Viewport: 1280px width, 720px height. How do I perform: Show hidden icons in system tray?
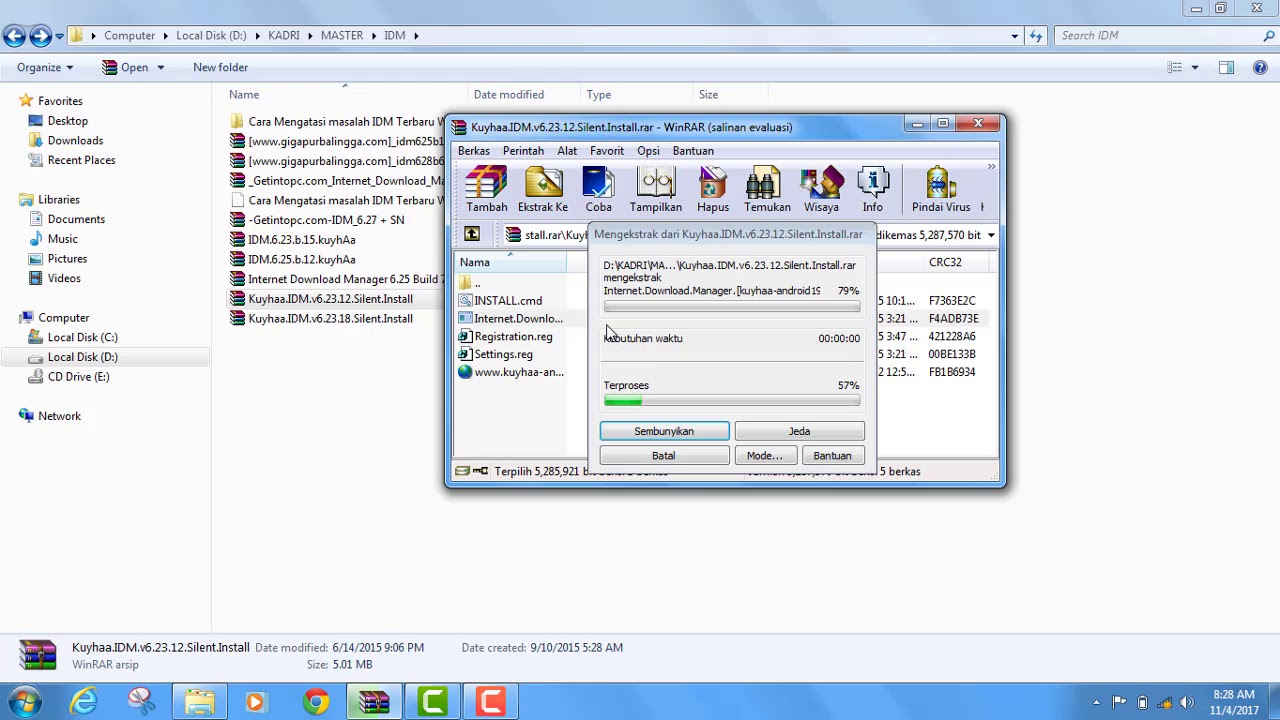tap(1096, 702)
